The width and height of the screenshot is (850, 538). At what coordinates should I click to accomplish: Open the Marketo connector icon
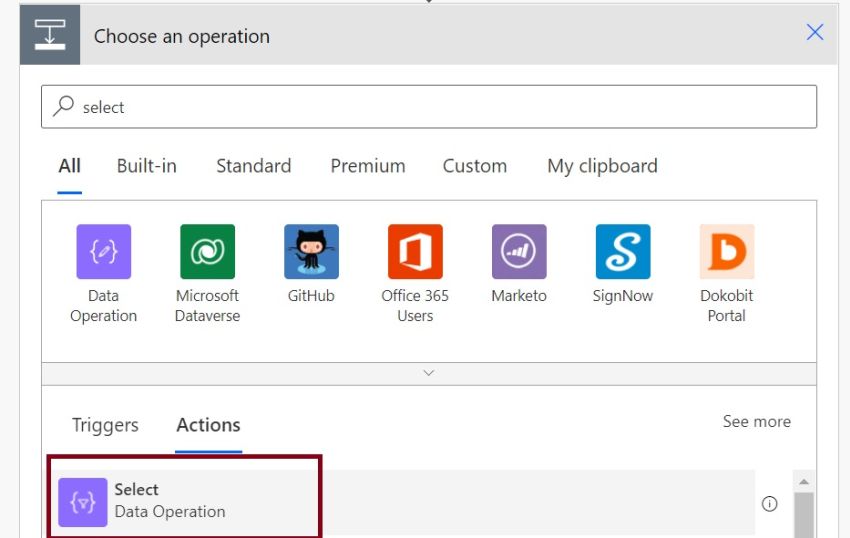(x=519, y=252)
